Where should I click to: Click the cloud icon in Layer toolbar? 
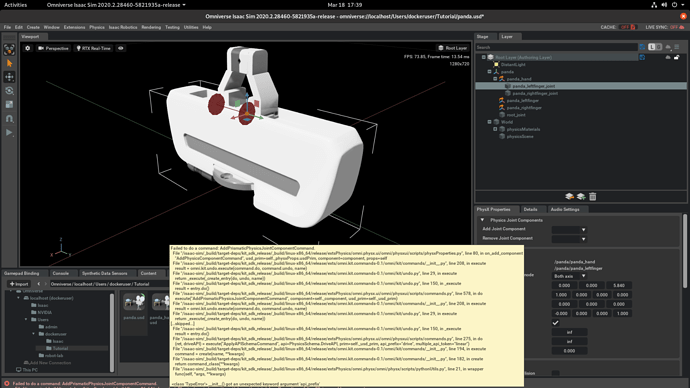tap(668, 47)
